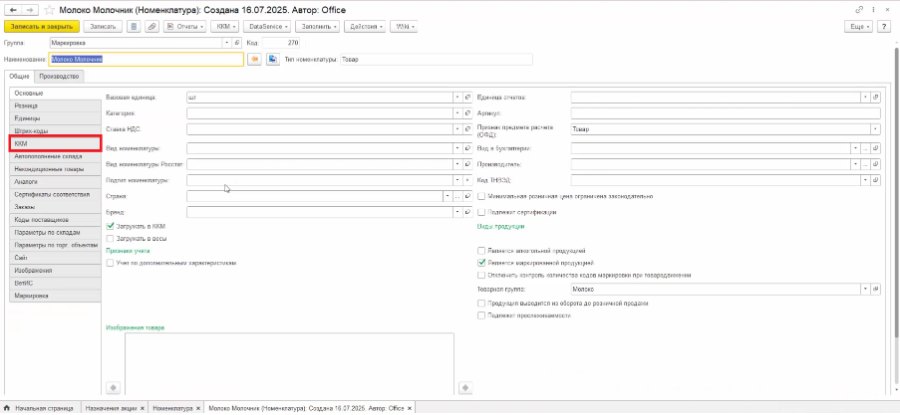Viewport: 900px width, 415px height.
Task: Click the Записать button
Action: pyautogui.click(x=103, y=26)
